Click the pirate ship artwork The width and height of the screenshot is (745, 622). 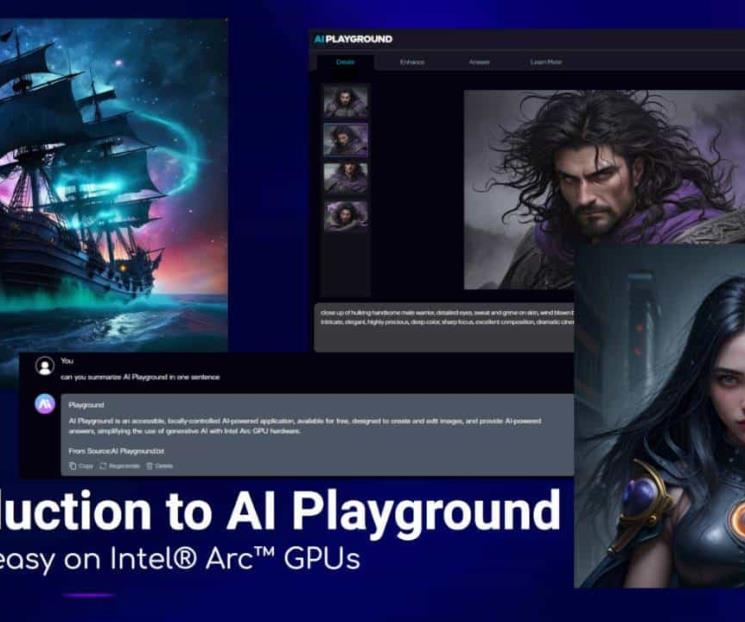(114, 185)
